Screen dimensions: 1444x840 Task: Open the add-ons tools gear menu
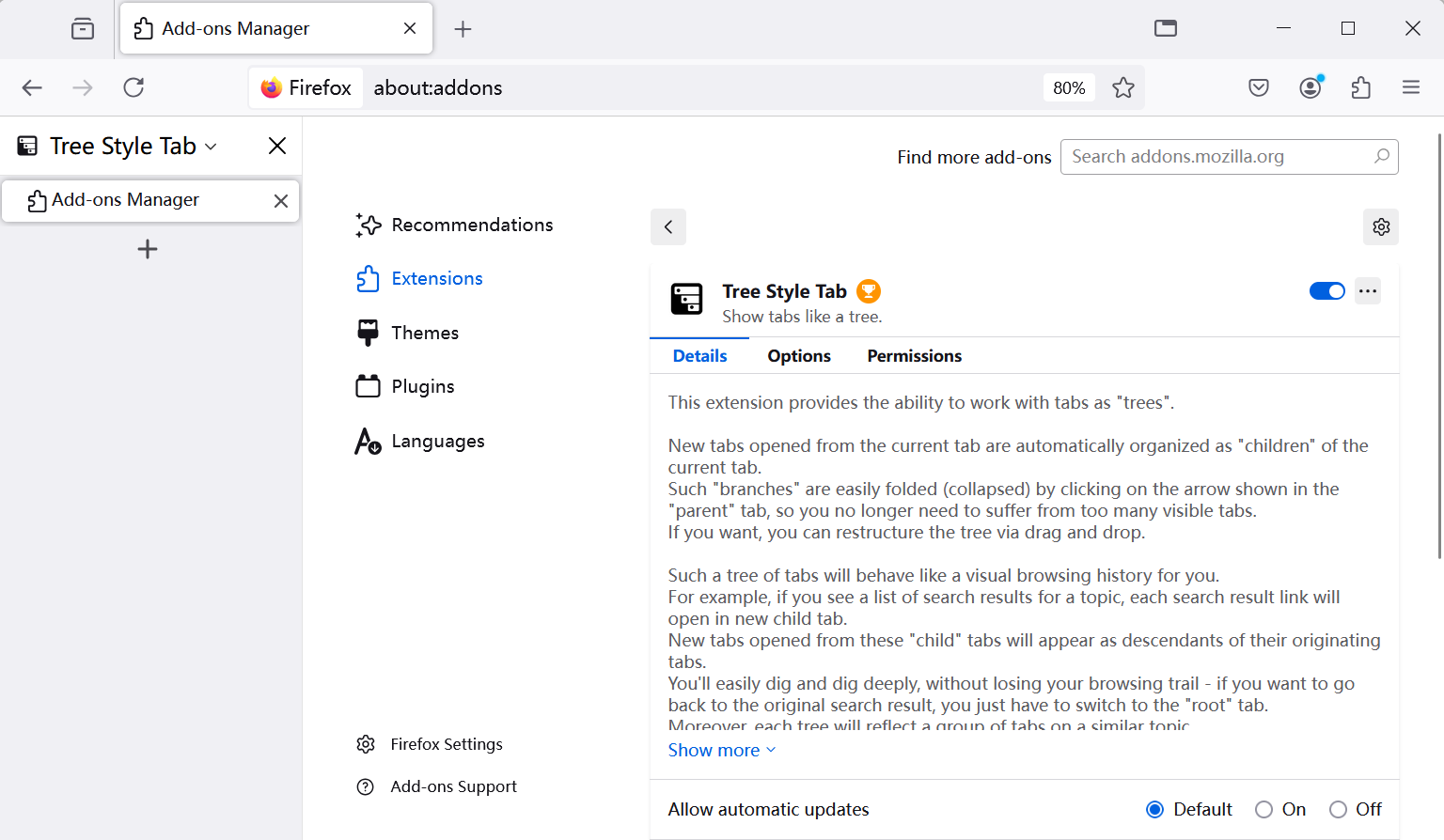1381,226
